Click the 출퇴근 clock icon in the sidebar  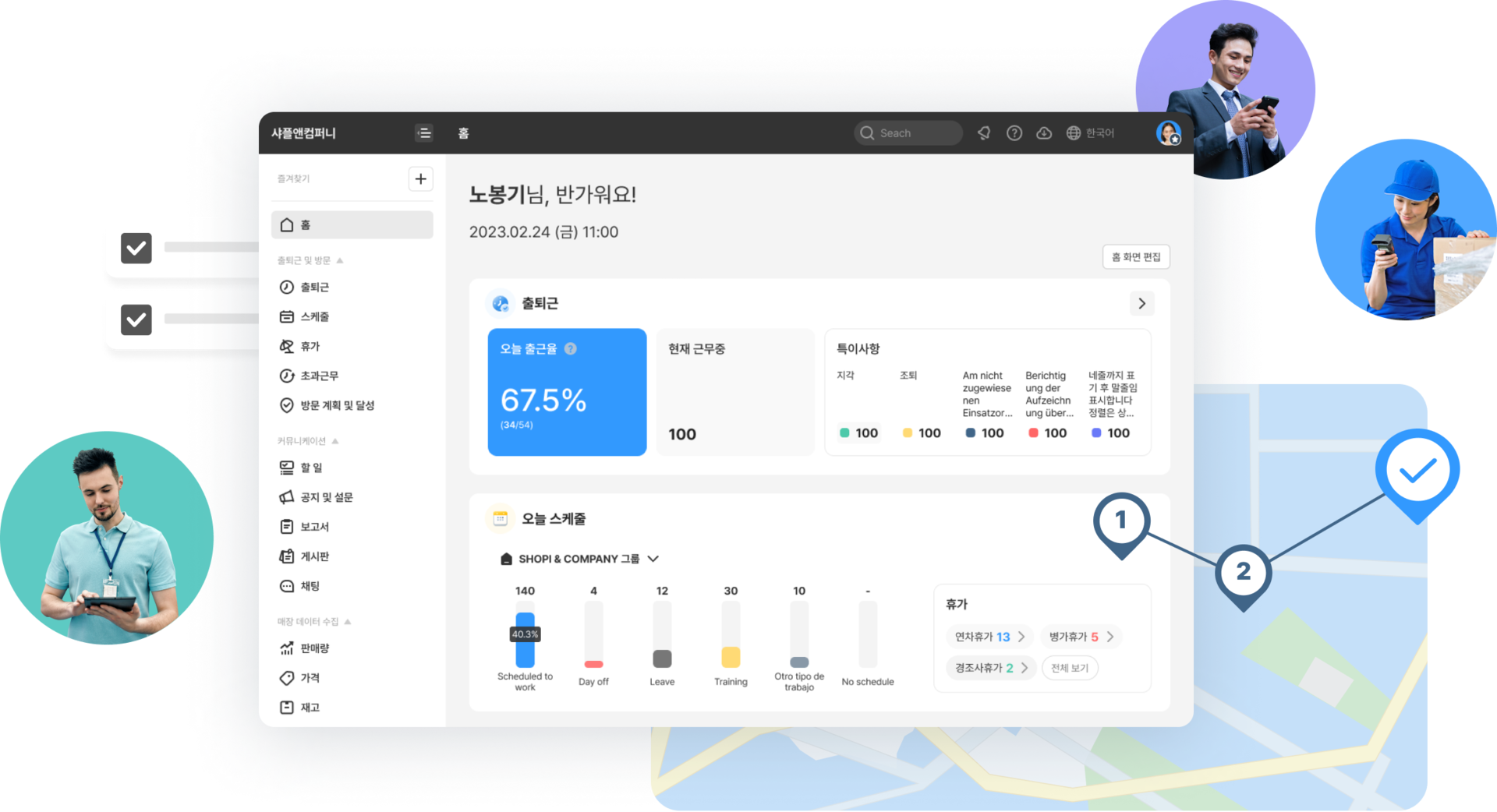point(287,287)
